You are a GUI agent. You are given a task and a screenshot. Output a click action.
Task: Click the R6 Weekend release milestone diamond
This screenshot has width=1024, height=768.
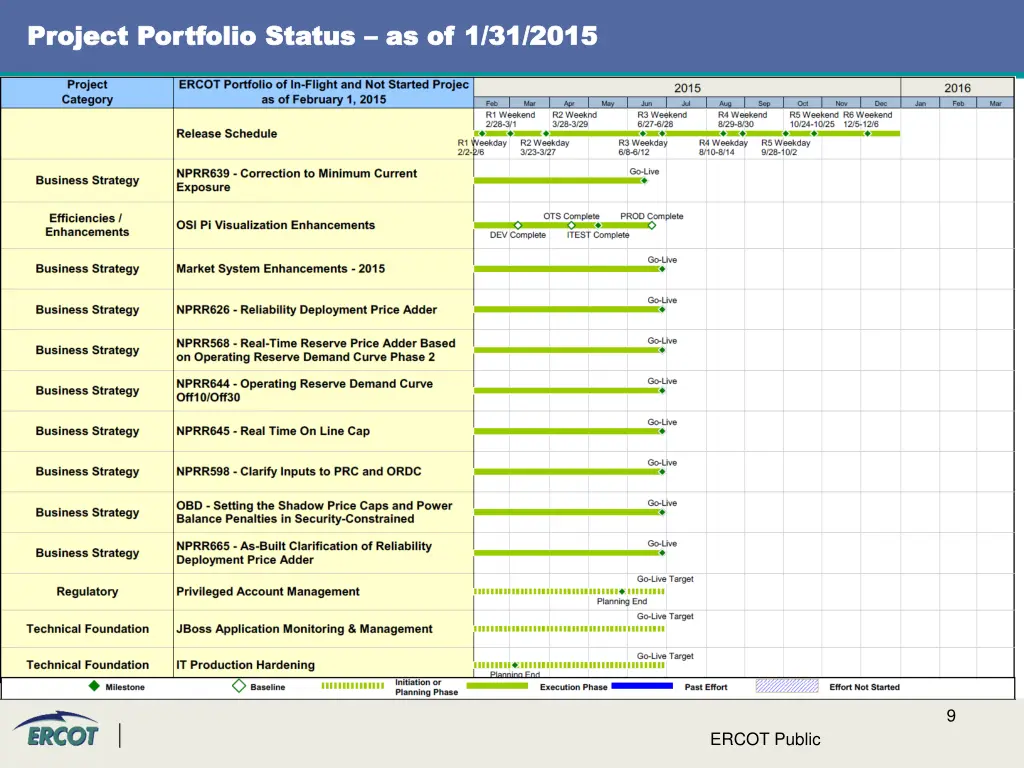(867, 133)
